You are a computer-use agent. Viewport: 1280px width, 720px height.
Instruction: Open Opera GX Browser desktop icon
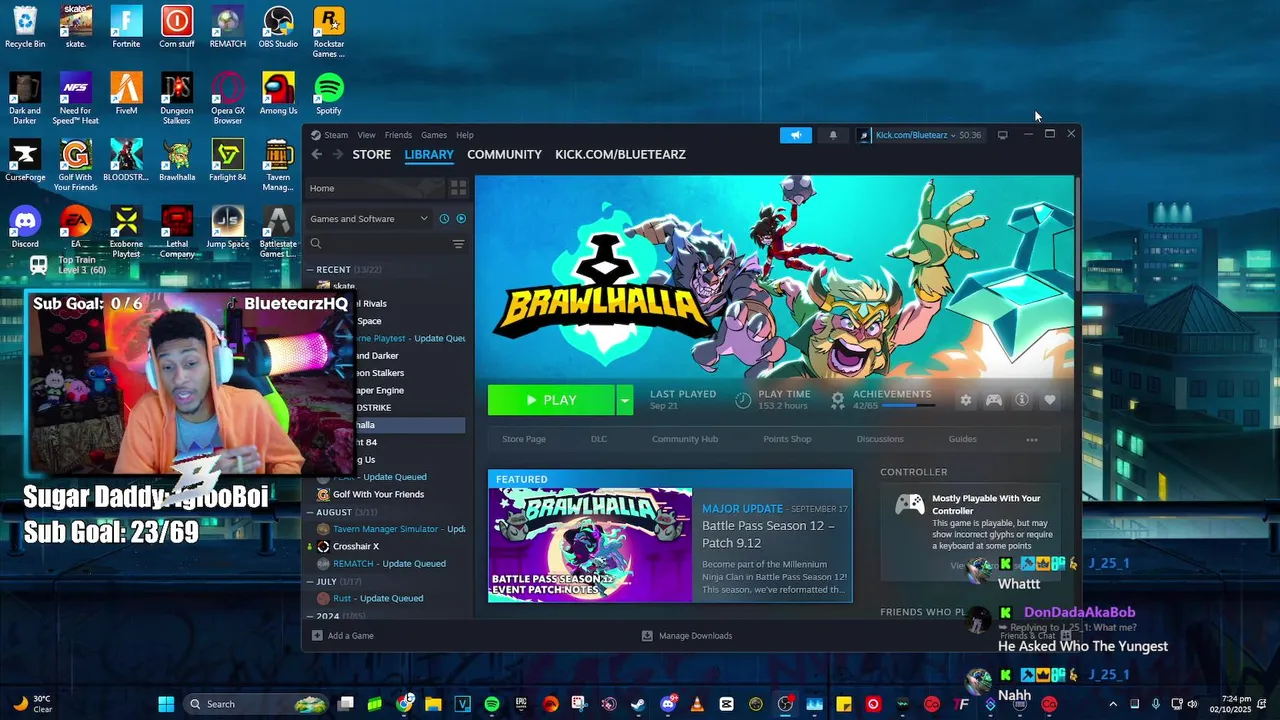(x=228, y=99)
